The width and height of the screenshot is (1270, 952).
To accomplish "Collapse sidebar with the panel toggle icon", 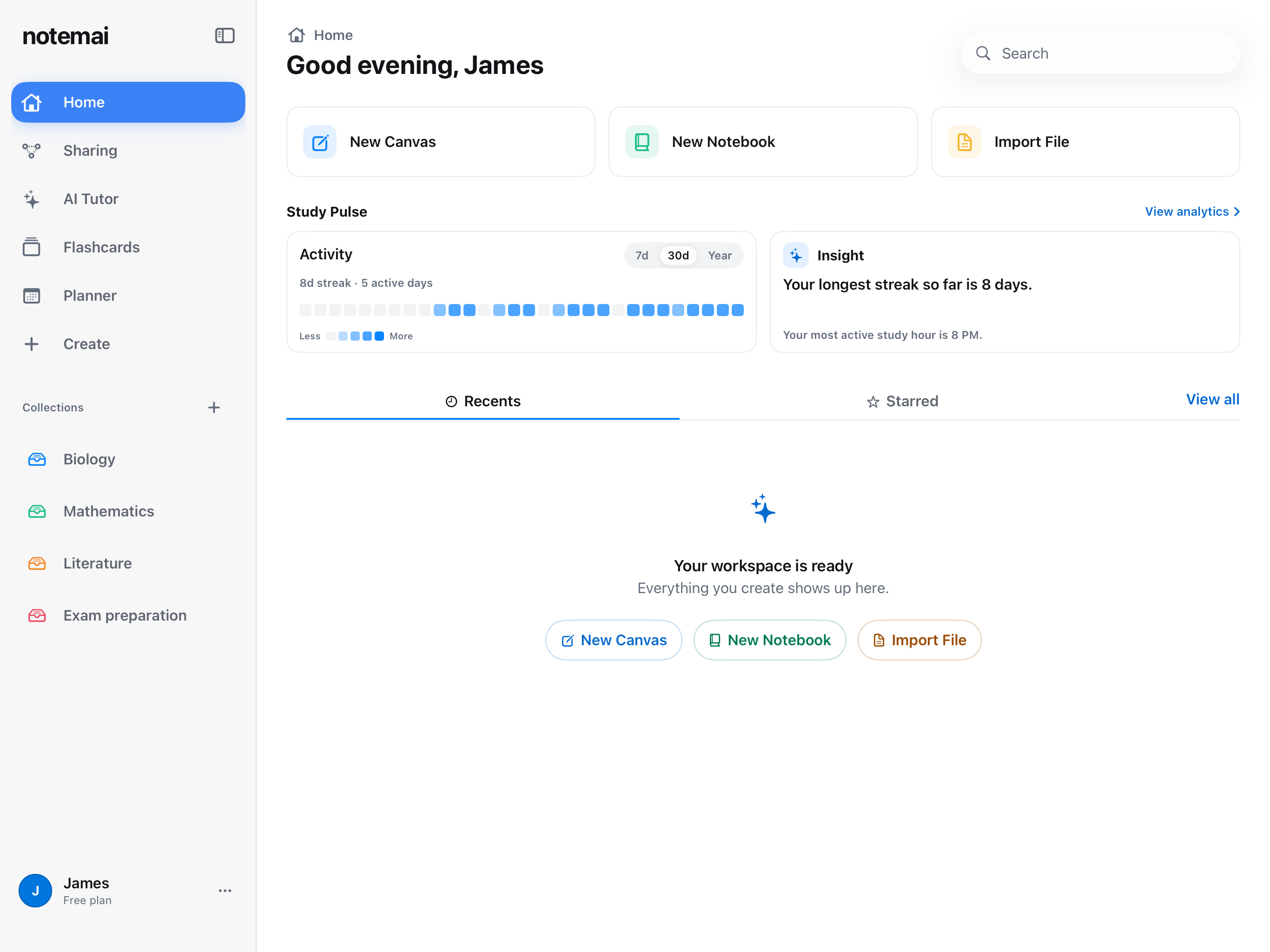I will pos(225,36).
